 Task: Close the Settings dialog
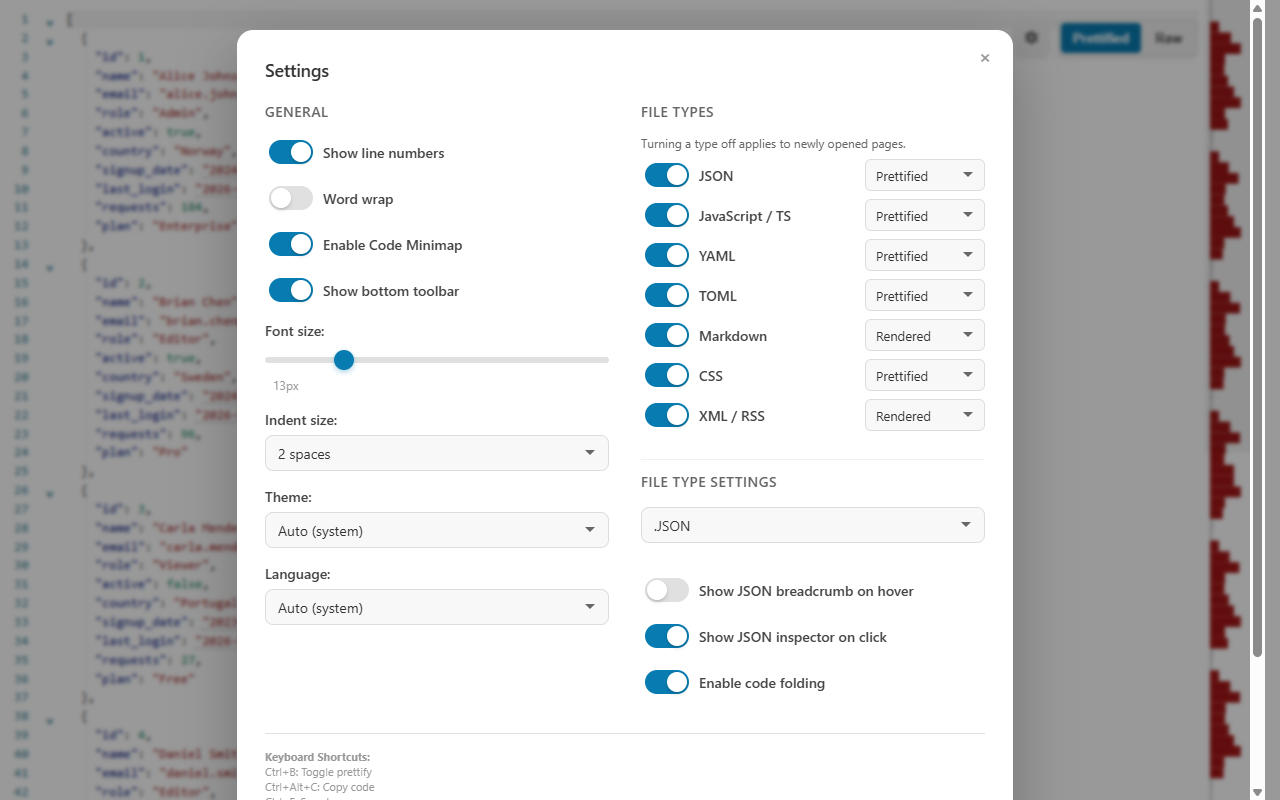[x=985, y=58]
